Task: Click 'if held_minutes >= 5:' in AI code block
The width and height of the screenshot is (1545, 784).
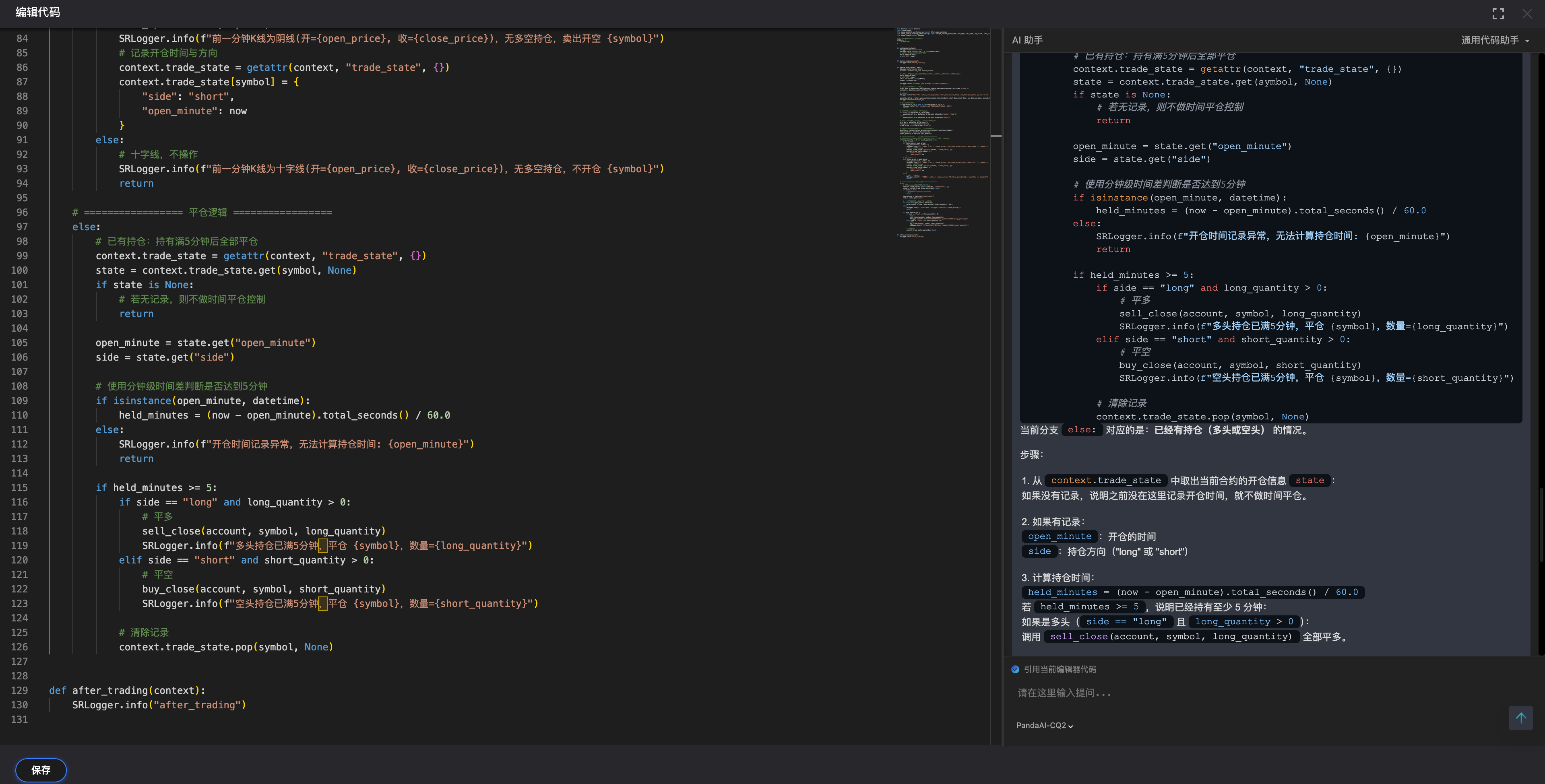Action: (x=1133, y=275)
